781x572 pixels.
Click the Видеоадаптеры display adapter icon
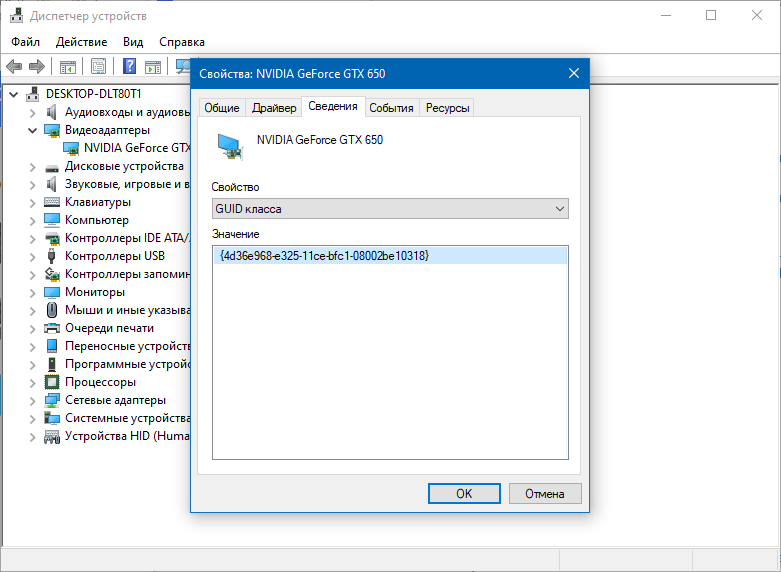click(x=52, y=131)
